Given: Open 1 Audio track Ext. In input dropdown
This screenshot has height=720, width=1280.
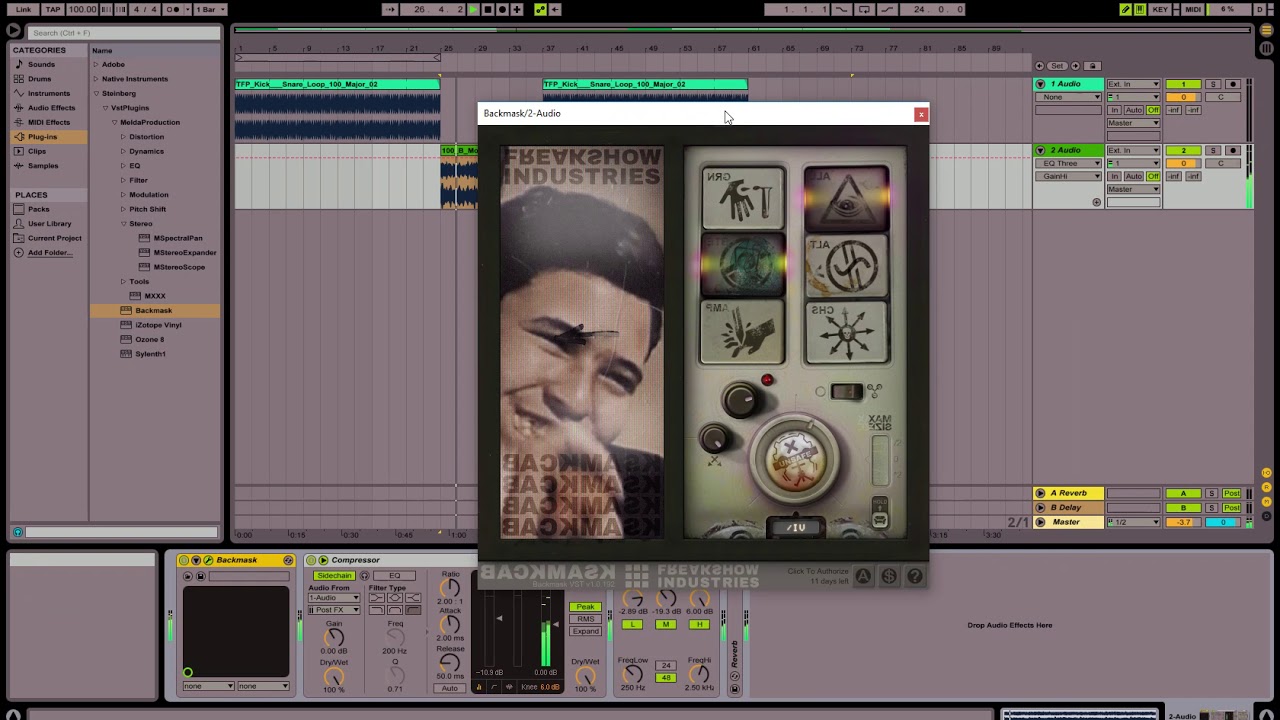Looking at the screenshot, I should (1133, 84).
